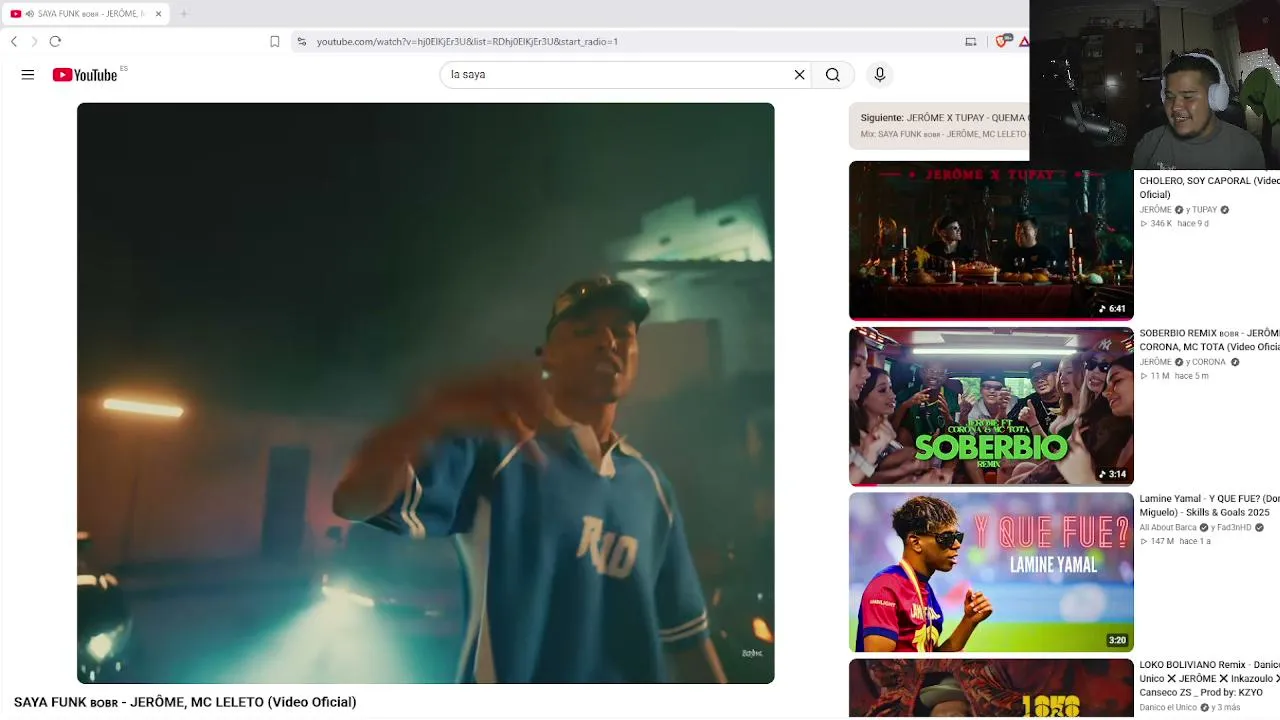Open the Lamine Yamal video thumbnail
The height and width of the screenshot is (720, 1280).
click(991, 572)
